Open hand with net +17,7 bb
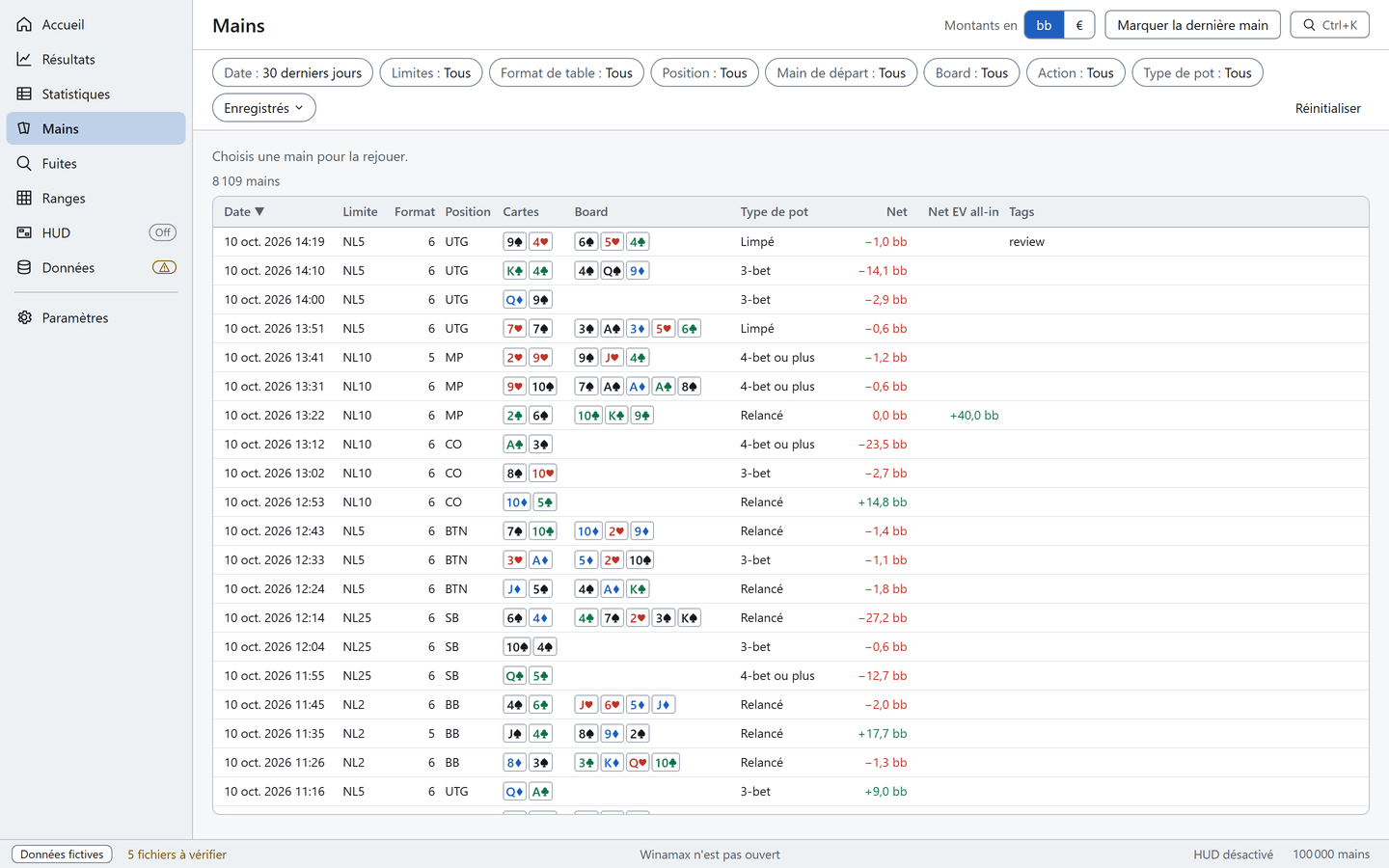 pos(790,733)
